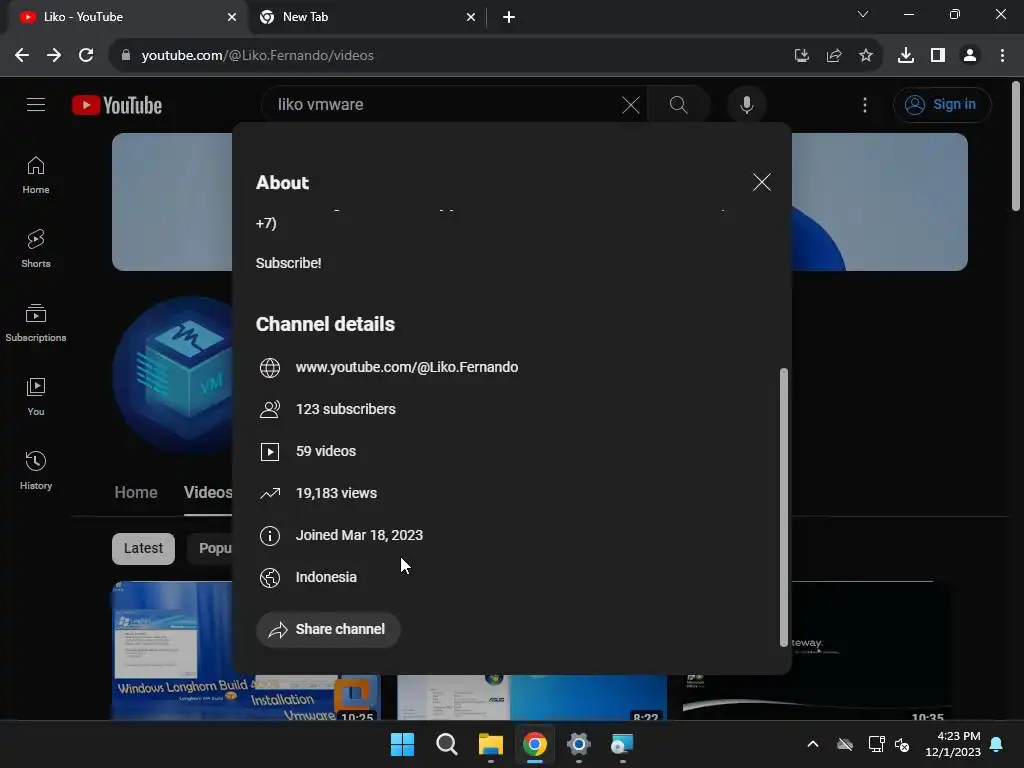Open the Windows Start menu

(402, 744)
